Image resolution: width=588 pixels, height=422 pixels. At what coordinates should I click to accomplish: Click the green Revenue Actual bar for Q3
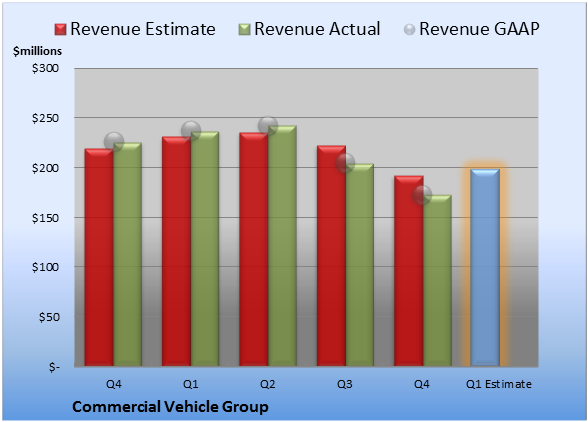pos(360,265)
